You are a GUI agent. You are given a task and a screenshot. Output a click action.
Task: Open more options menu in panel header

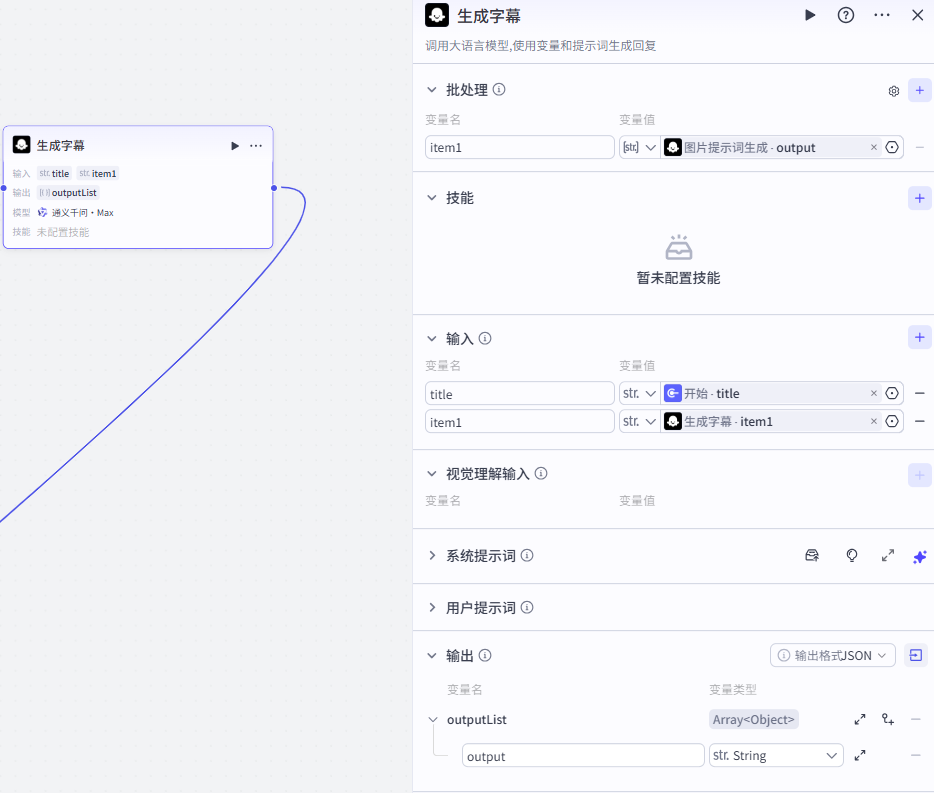point(882,15)
